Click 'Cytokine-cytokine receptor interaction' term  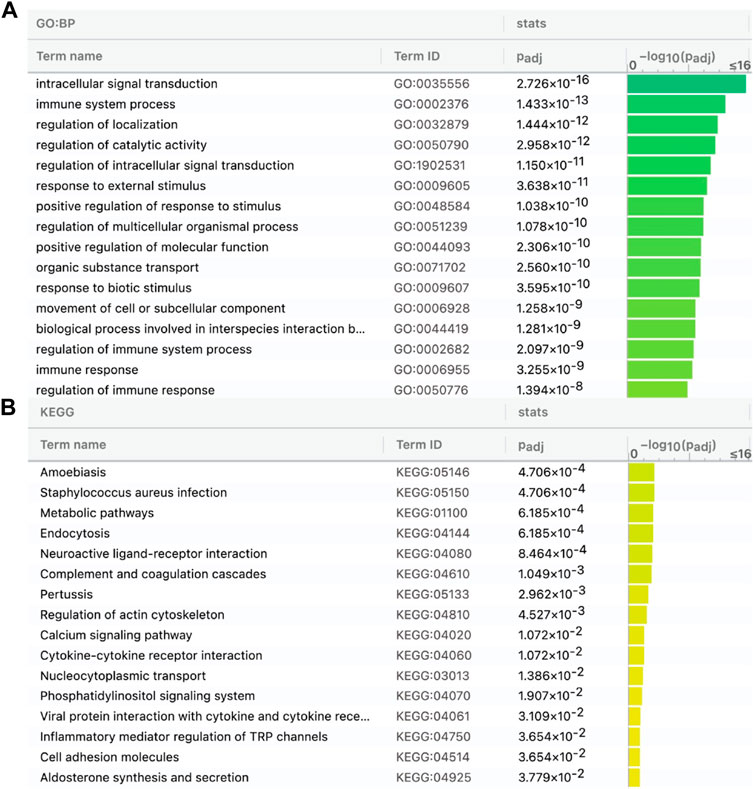(151, 656)
